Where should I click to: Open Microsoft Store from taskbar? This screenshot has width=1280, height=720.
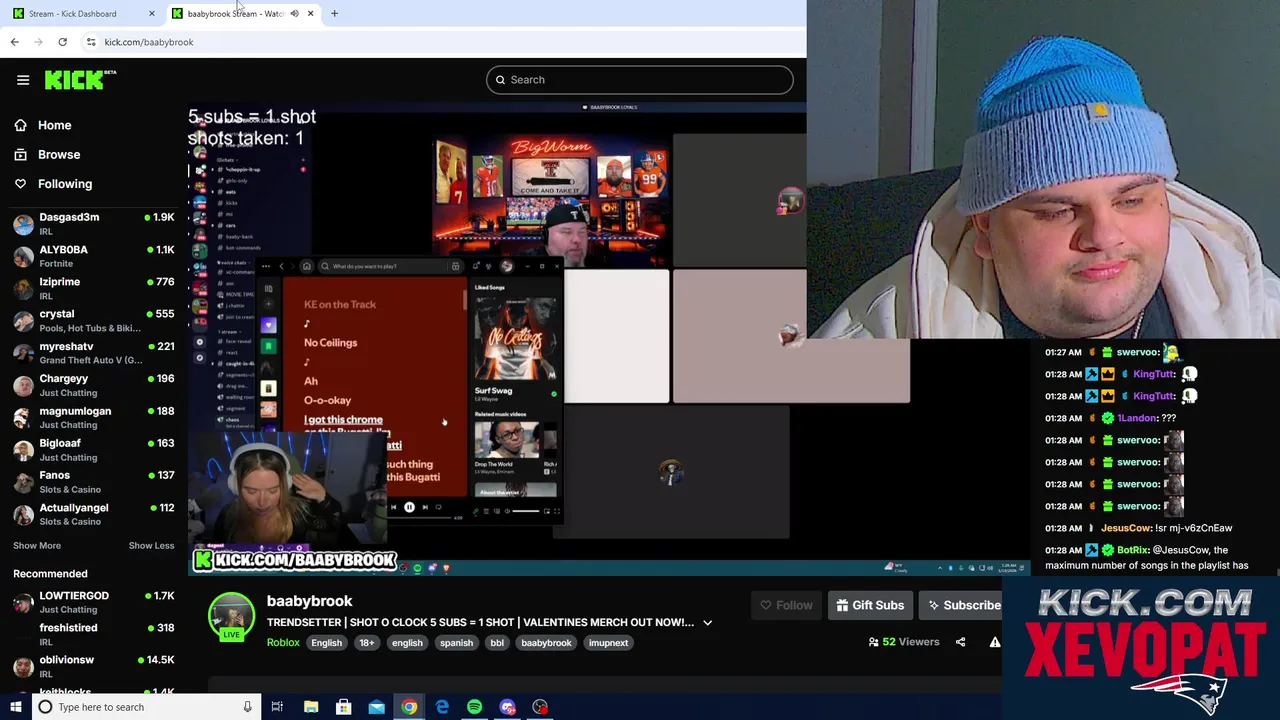click(343, 707)
